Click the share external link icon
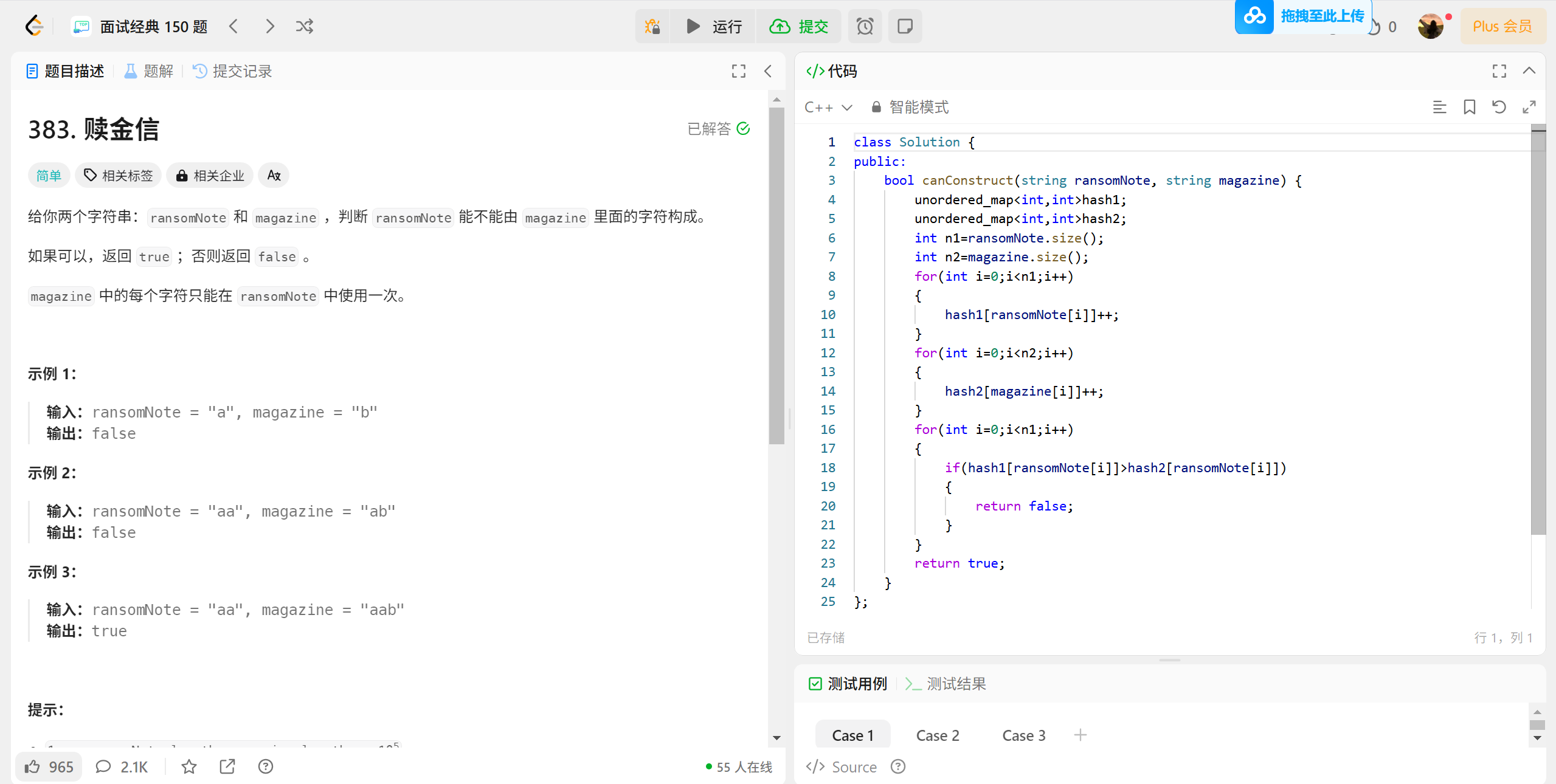Image resolution: width=1556 pixels, height=784 pixels. (x=227, y=767)
